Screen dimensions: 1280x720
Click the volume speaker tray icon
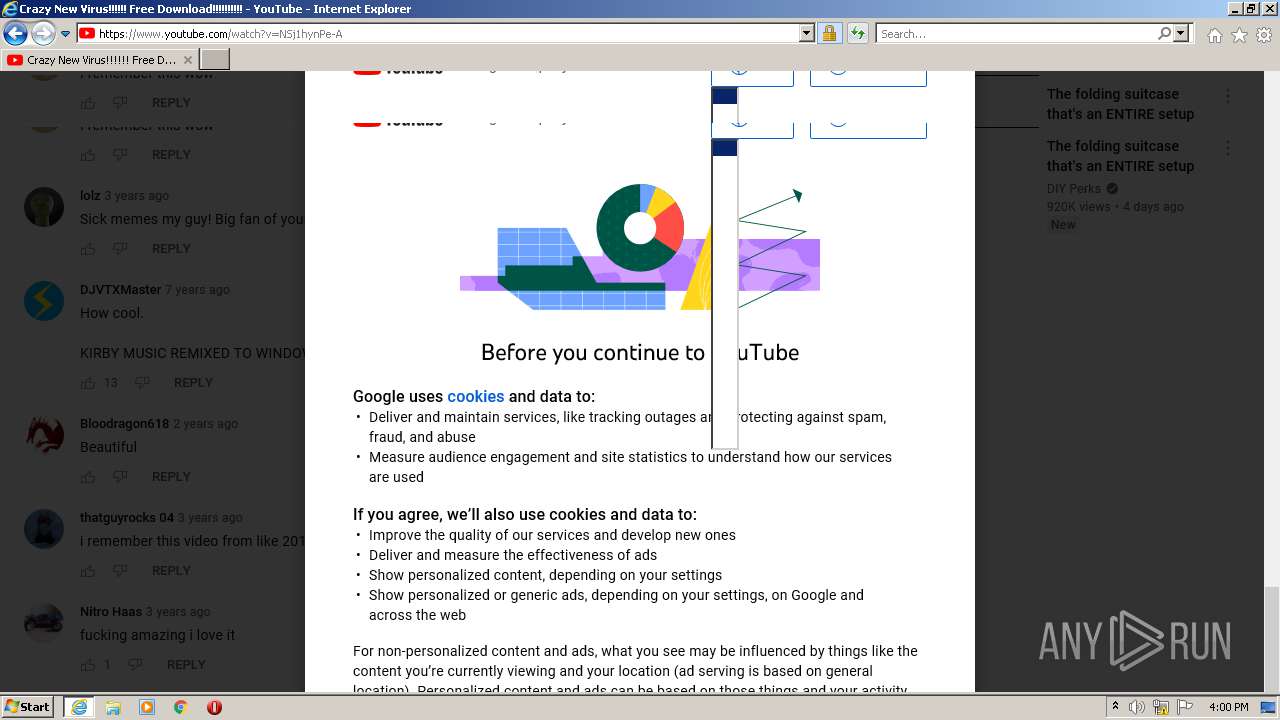(x=1137, y=707)
